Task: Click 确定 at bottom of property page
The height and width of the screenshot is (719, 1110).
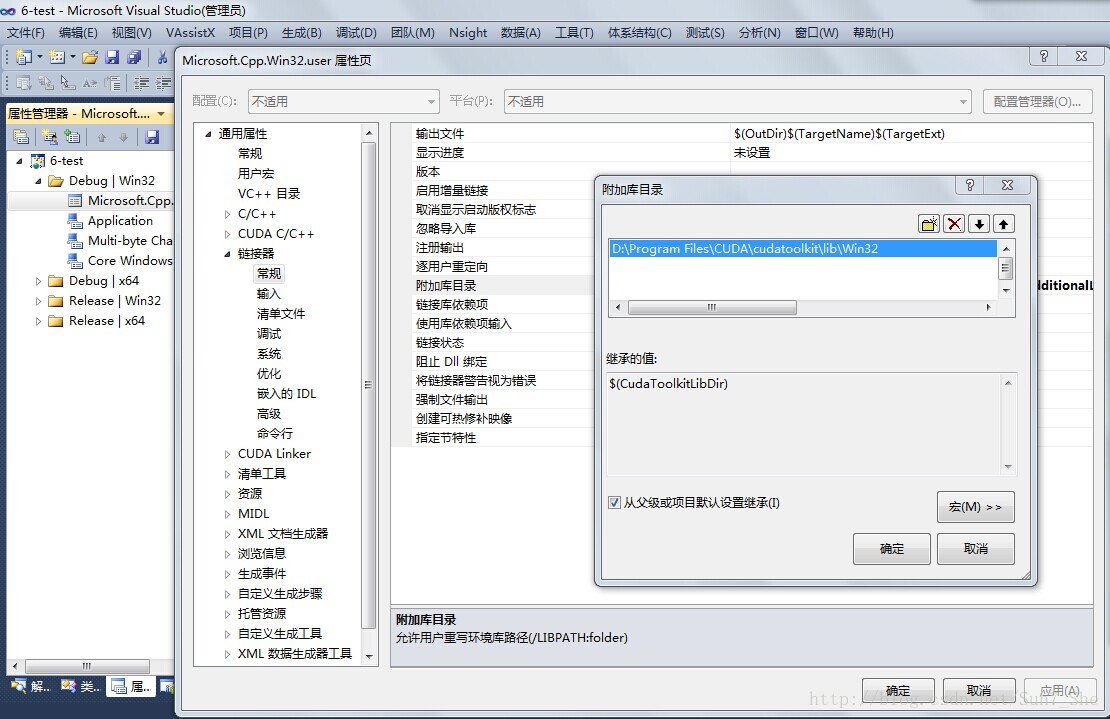Action: tap(898, 690)
